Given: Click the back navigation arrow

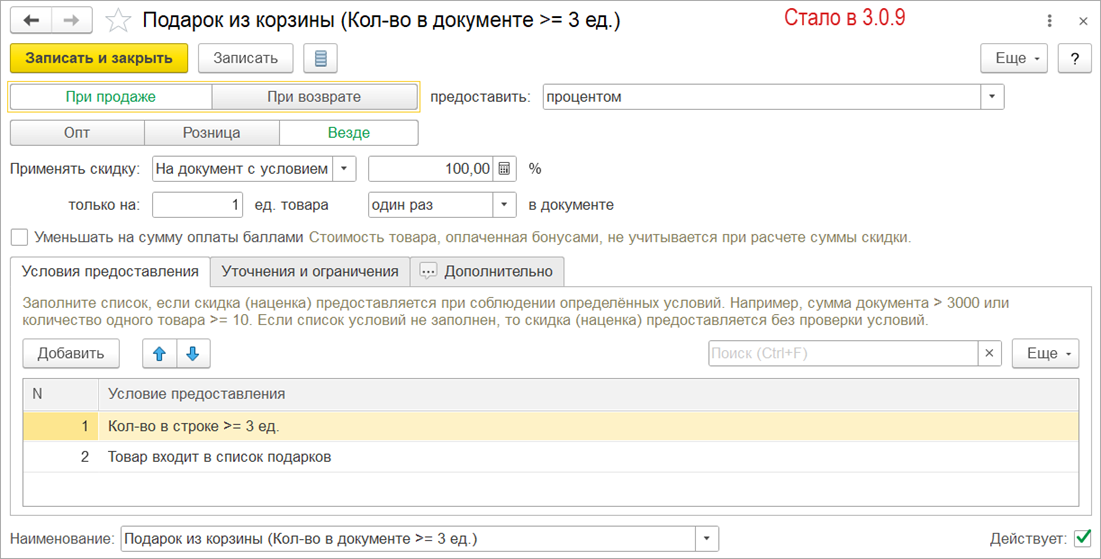Looking at the screenshot, I should tap(31, 21).
